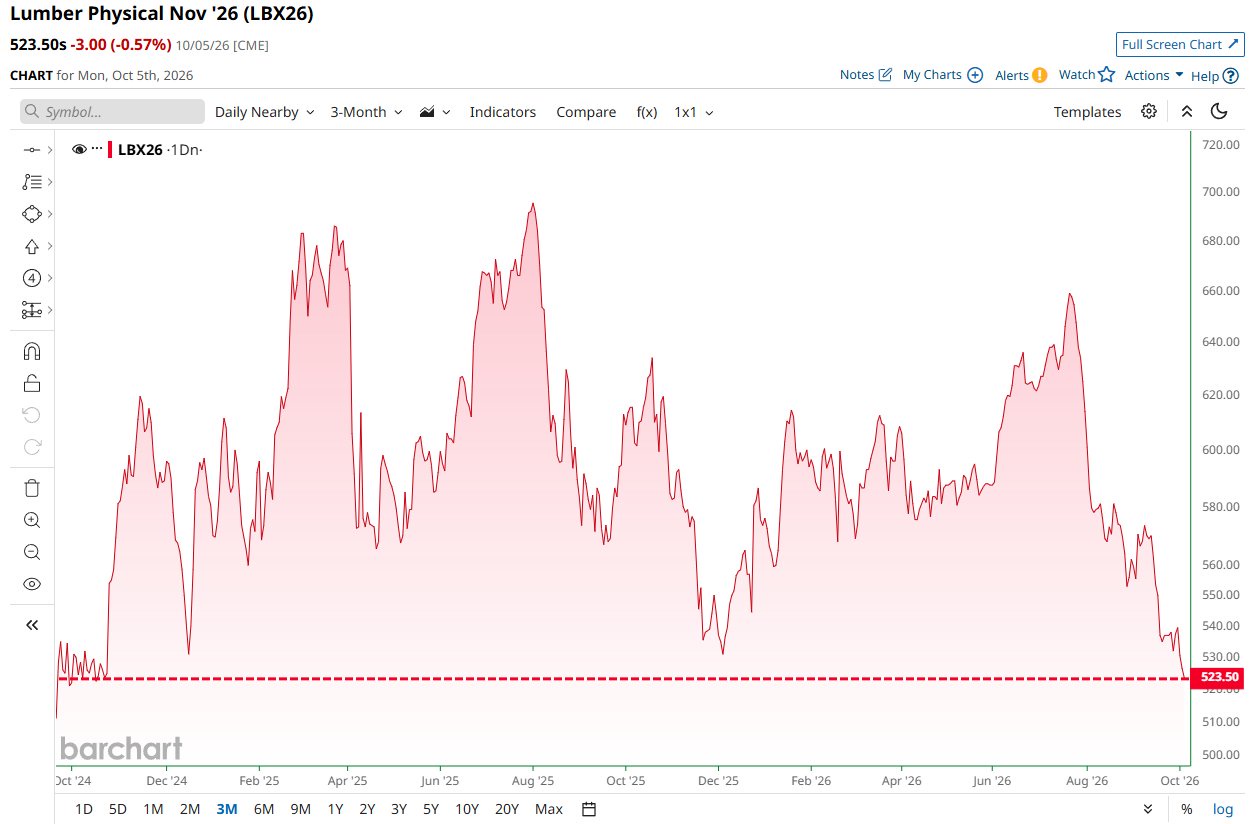Select the 20Y range
The width and height of the screenshot is (1251, 824).
(x=507, y=809)
